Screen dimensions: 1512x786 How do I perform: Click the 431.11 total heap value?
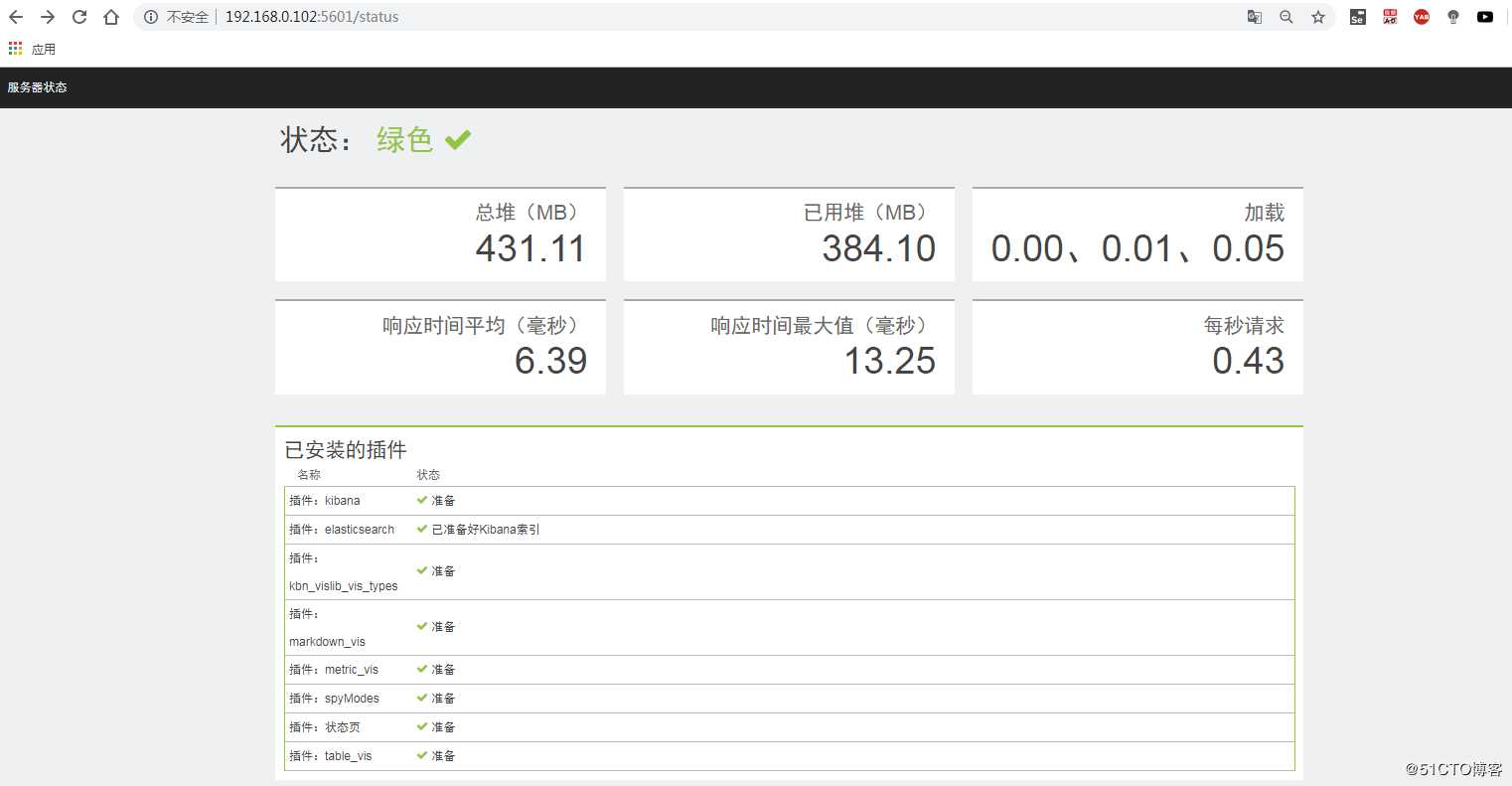(530, 248)
